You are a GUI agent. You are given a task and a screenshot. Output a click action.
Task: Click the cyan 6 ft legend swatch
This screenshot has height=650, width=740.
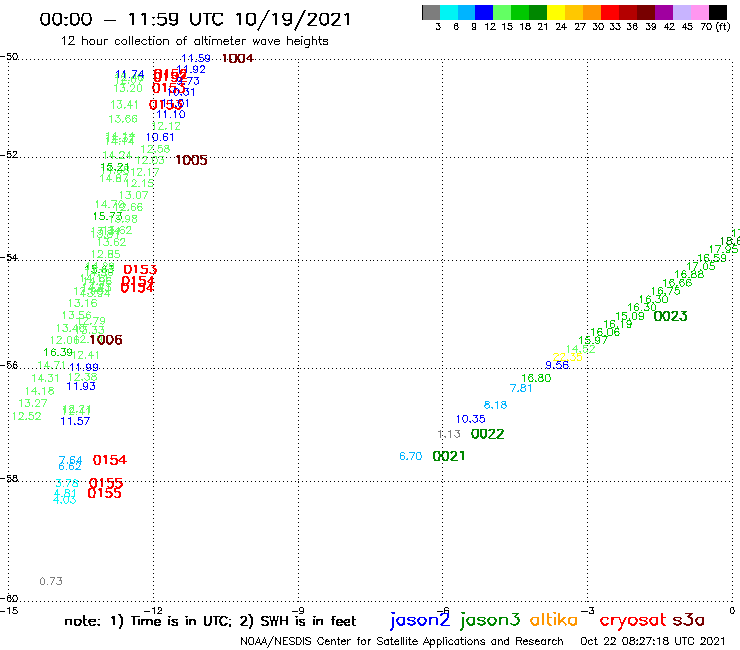[449, 12]
